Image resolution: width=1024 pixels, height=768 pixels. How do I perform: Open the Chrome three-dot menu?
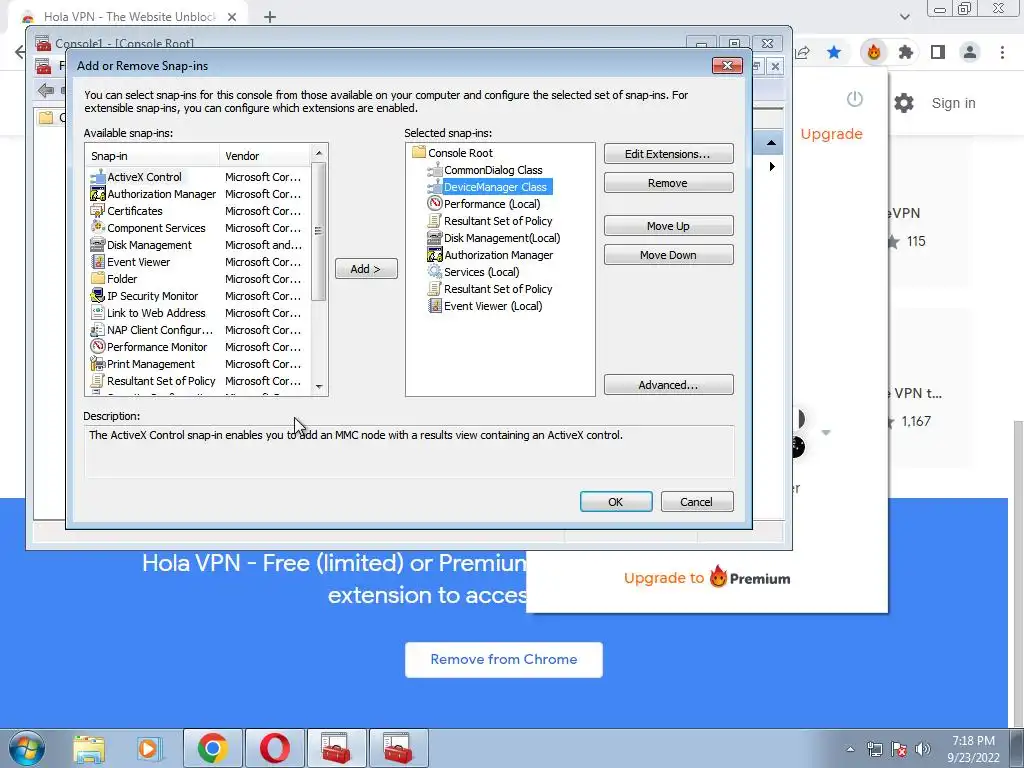(x=1002, y=52)
